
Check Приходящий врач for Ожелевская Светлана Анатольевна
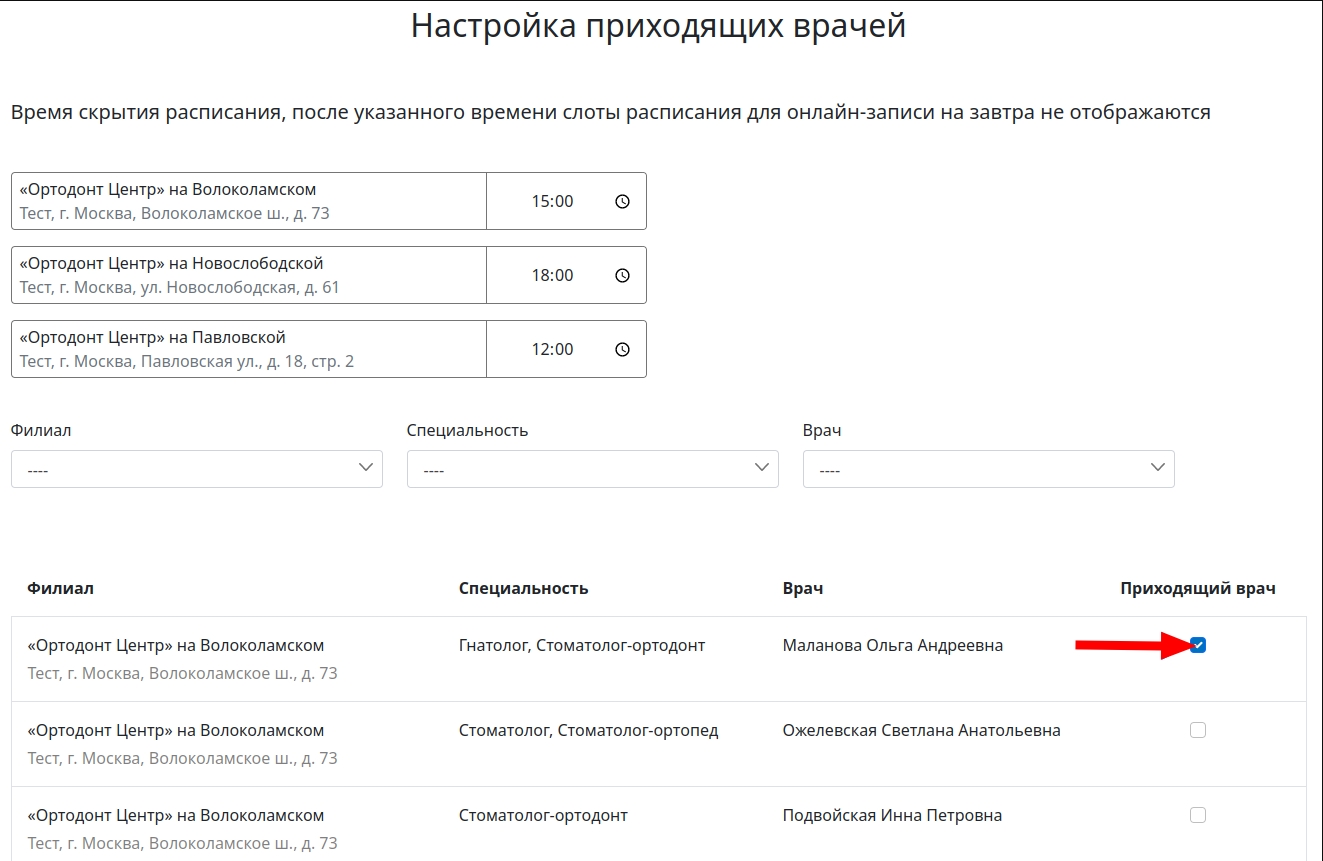[x=1198, y=730]
